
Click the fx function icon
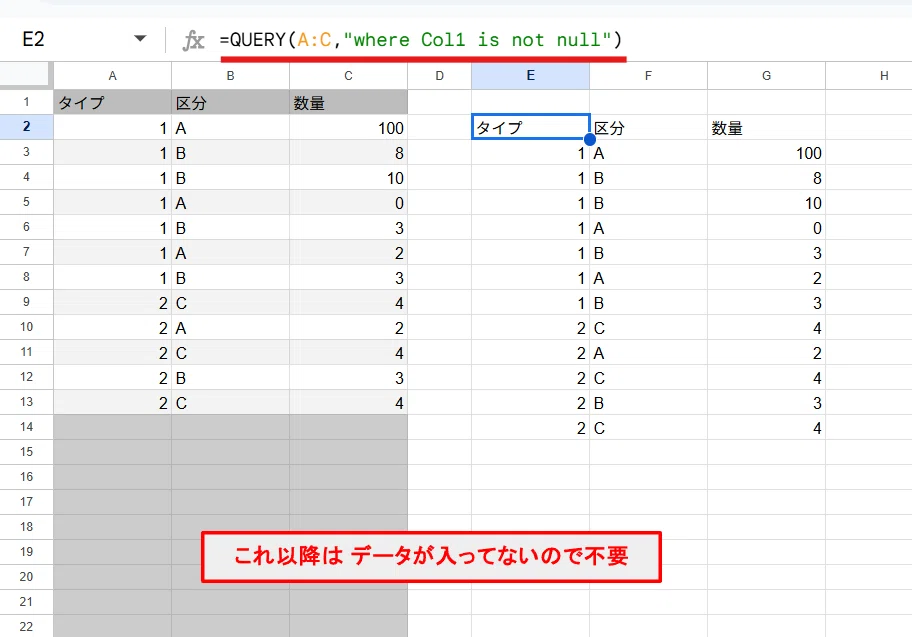coord(193,40)
